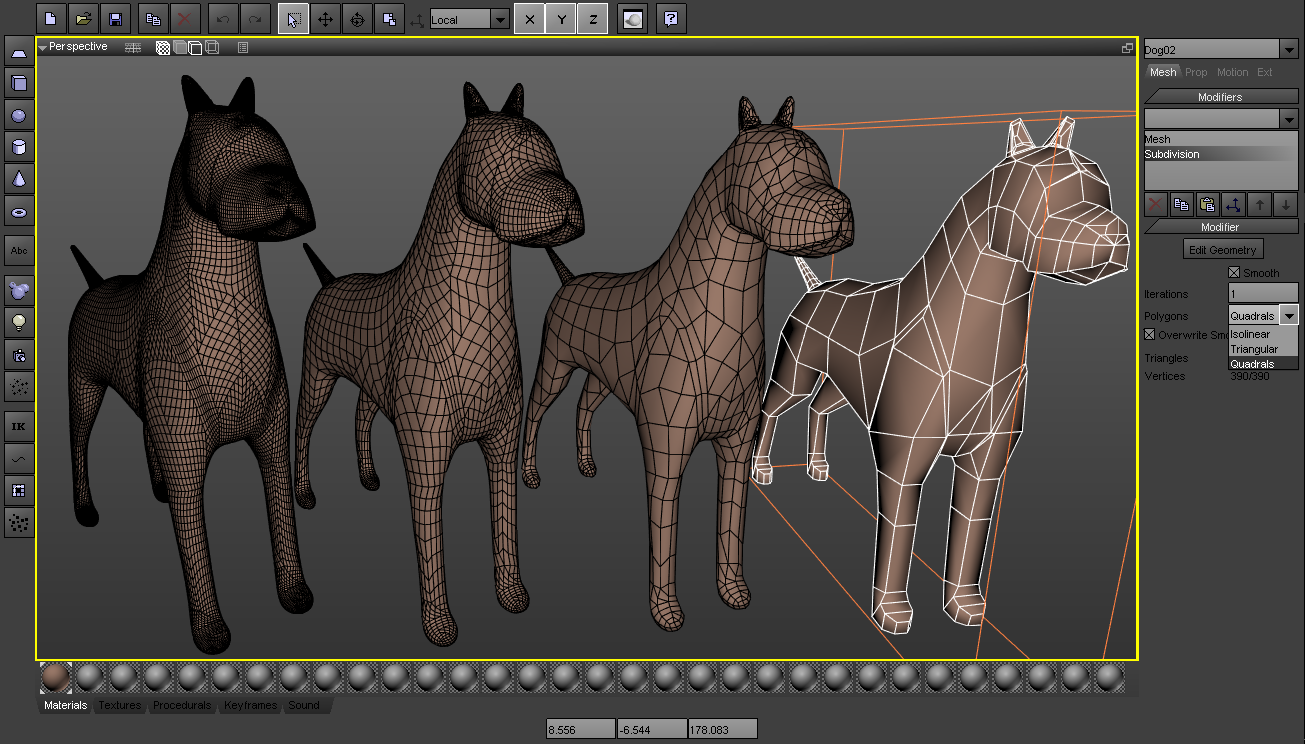1305x744 pixels.
Task: Select the IK tool in the left toolbar
Action: pos(18,426)
